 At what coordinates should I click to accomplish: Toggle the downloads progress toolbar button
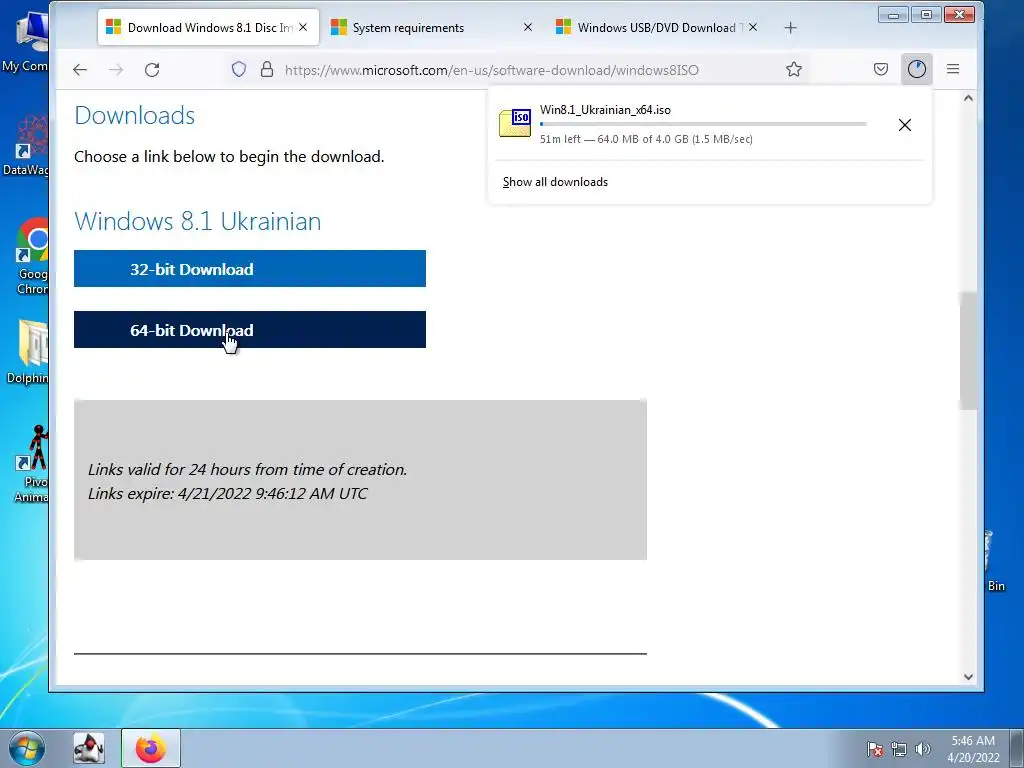[917, 69]
